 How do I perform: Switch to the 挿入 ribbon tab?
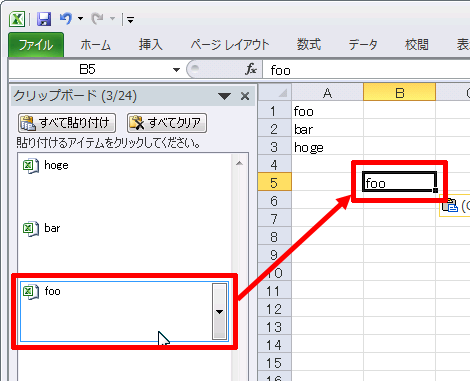[151, 45]
